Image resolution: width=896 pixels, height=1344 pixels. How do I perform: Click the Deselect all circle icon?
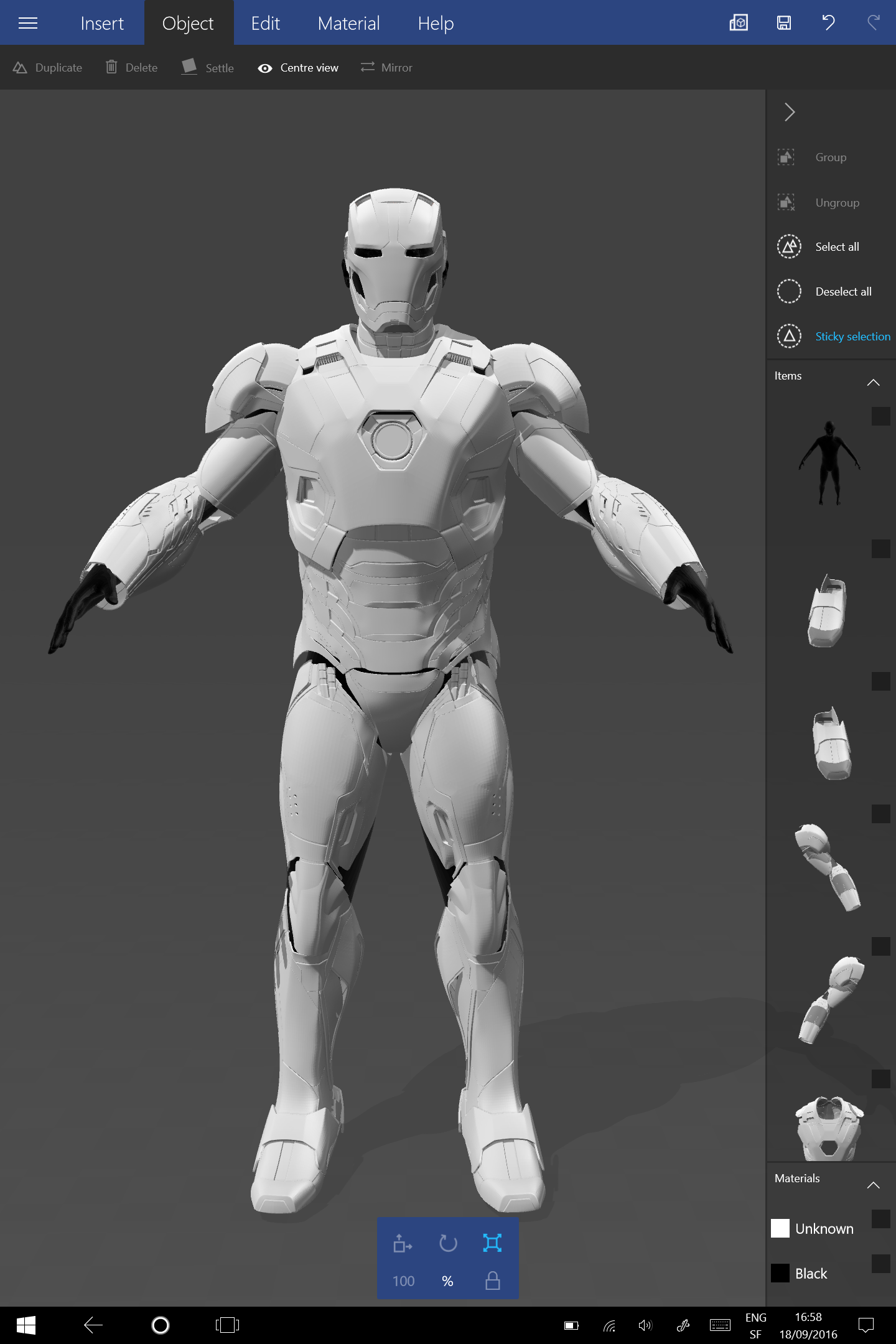click(789, 291)
